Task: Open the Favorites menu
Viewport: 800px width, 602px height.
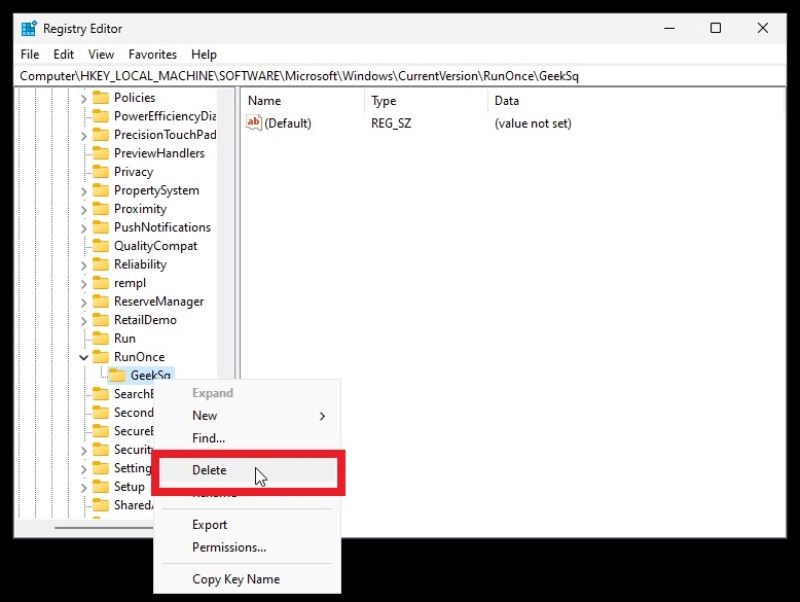Action: click(153, 54)
